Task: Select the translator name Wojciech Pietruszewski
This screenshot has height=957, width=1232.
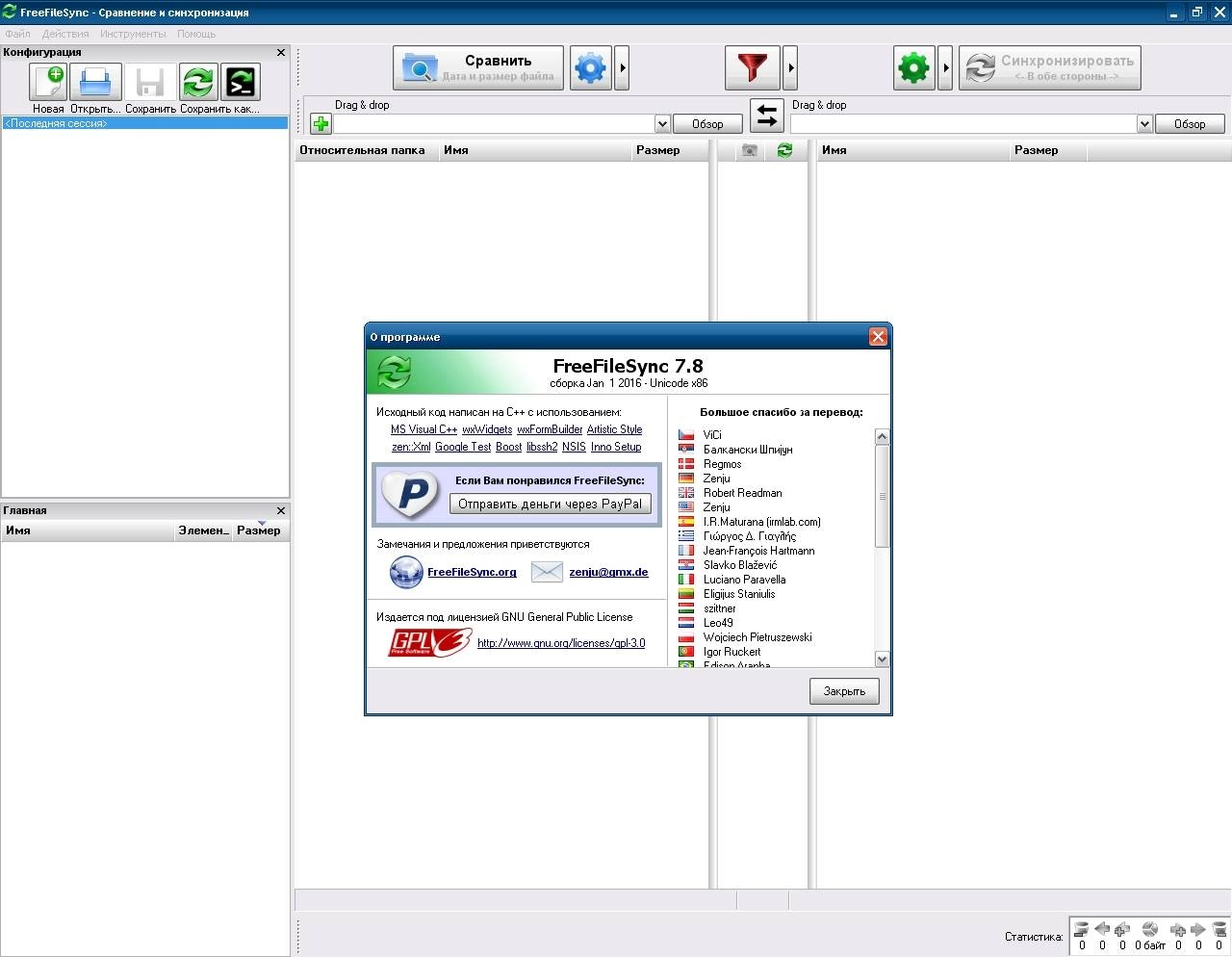Action: (757, 637)
